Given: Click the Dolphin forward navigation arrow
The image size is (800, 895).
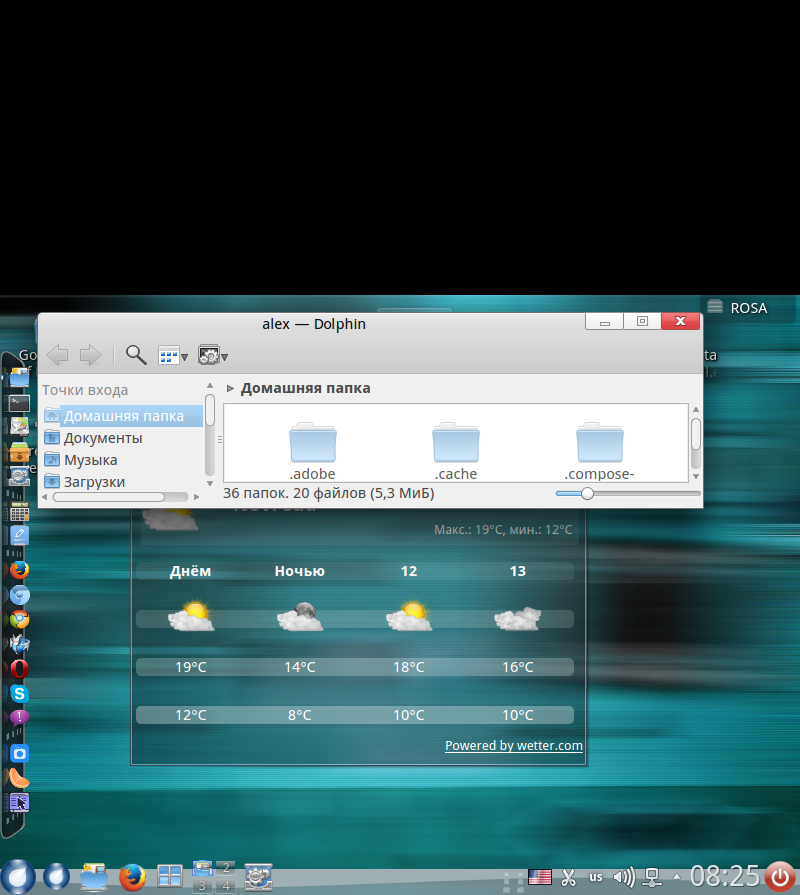Looking at the screenshot, I should coord(90,355).
